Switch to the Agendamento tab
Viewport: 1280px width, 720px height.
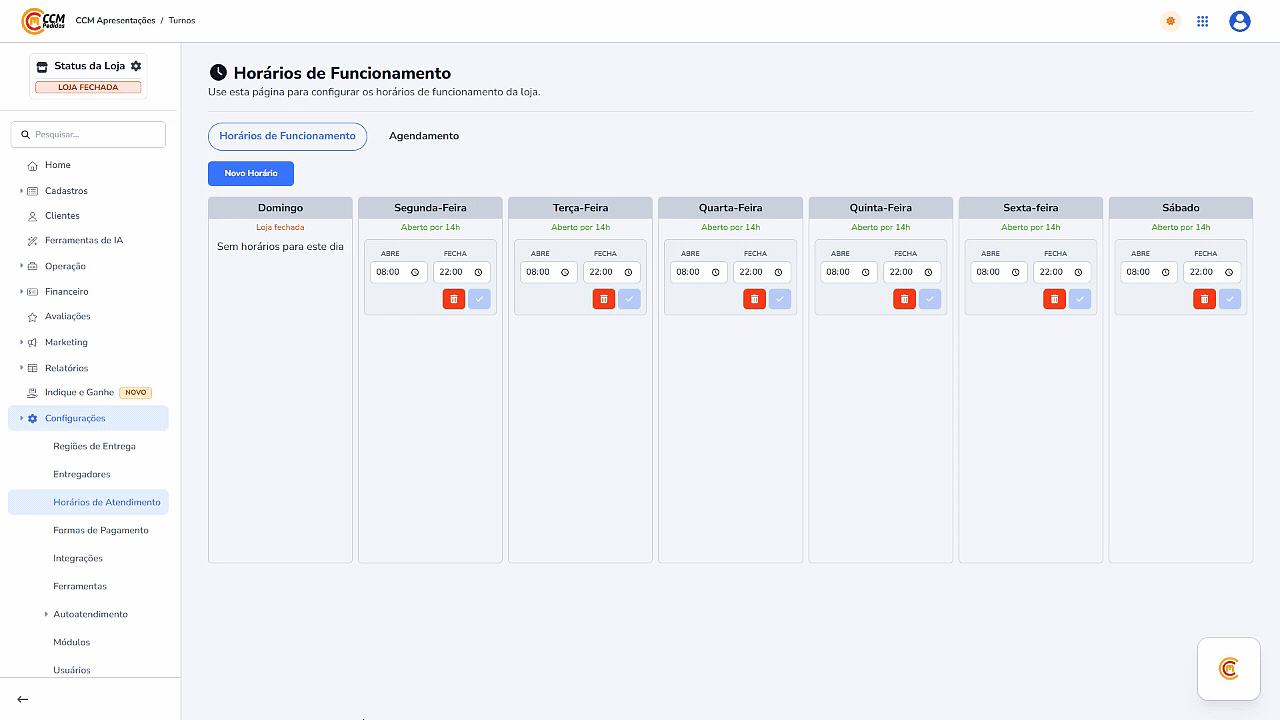(x=424, y=136)
